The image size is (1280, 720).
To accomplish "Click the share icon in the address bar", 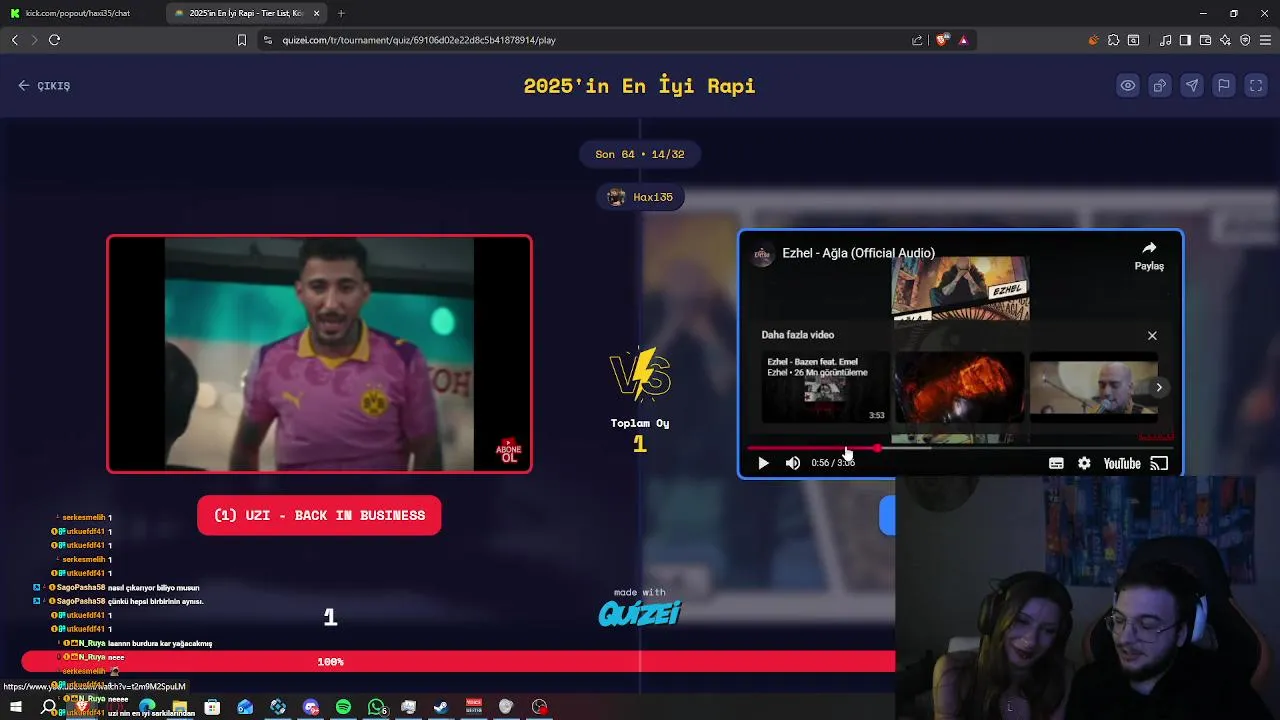I will click(917, 40).
